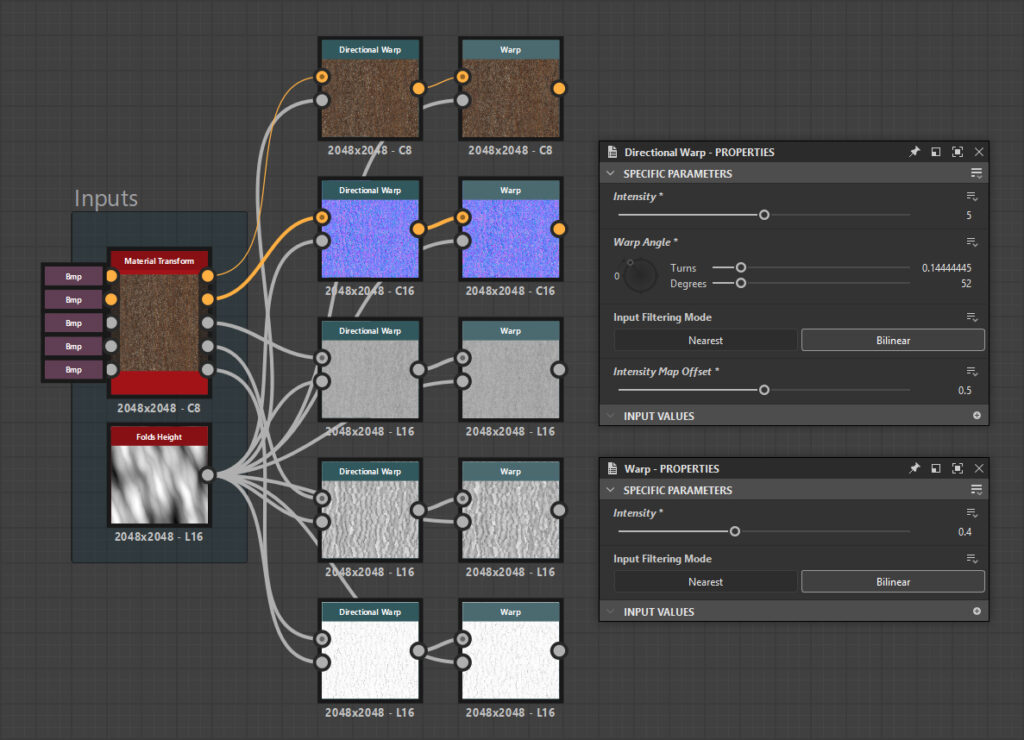Click float icon on Directional Warp properties panel
This screenshot has width=1024, height=740.
(936, 152)
